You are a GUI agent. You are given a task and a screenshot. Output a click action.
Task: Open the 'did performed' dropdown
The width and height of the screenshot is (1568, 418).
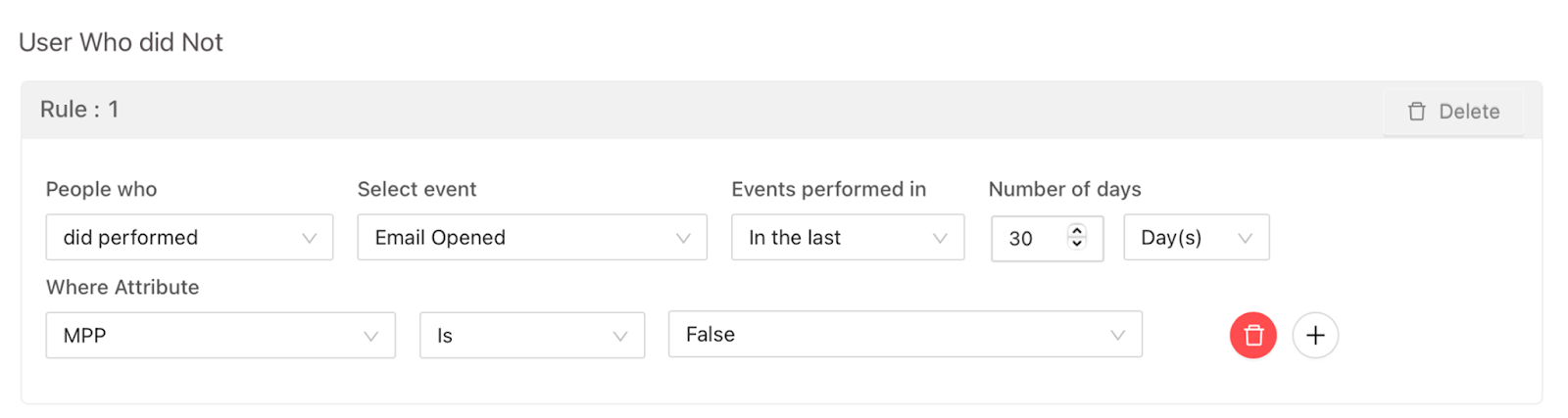tap(189, 238)
